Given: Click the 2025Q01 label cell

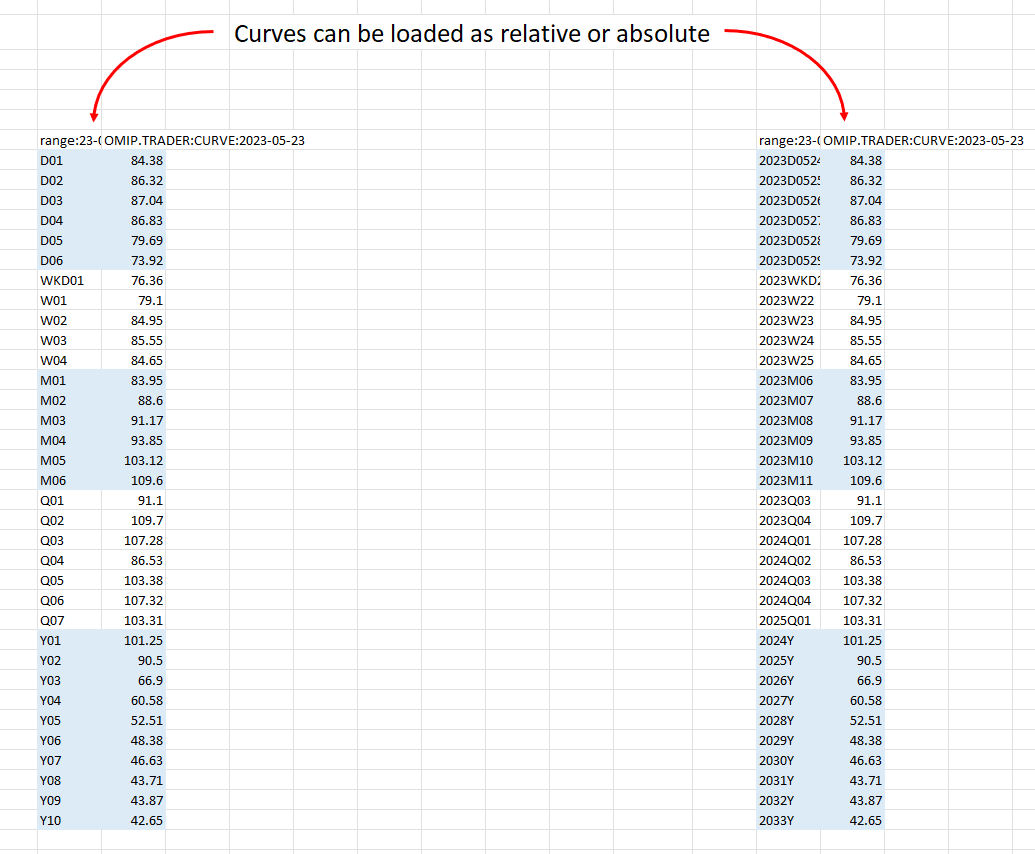Looking at the screenshot, I should coord(788,620).
